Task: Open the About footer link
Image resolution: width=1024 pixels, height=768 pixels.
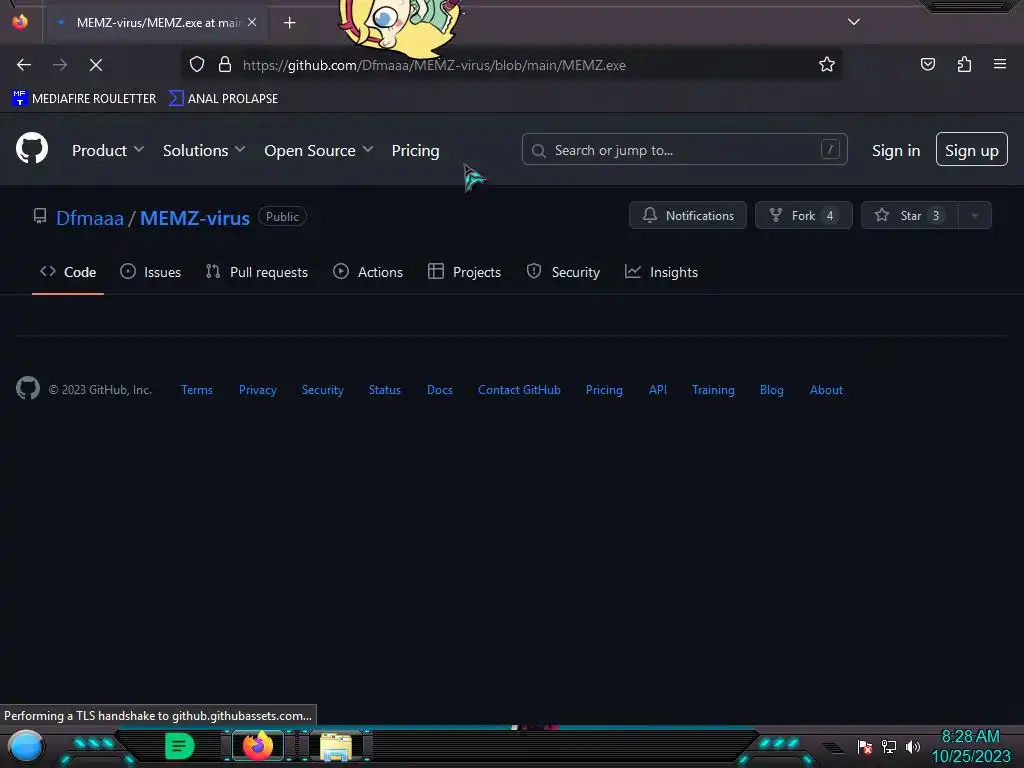Action: pyautogui.click(x=826, y=390)
